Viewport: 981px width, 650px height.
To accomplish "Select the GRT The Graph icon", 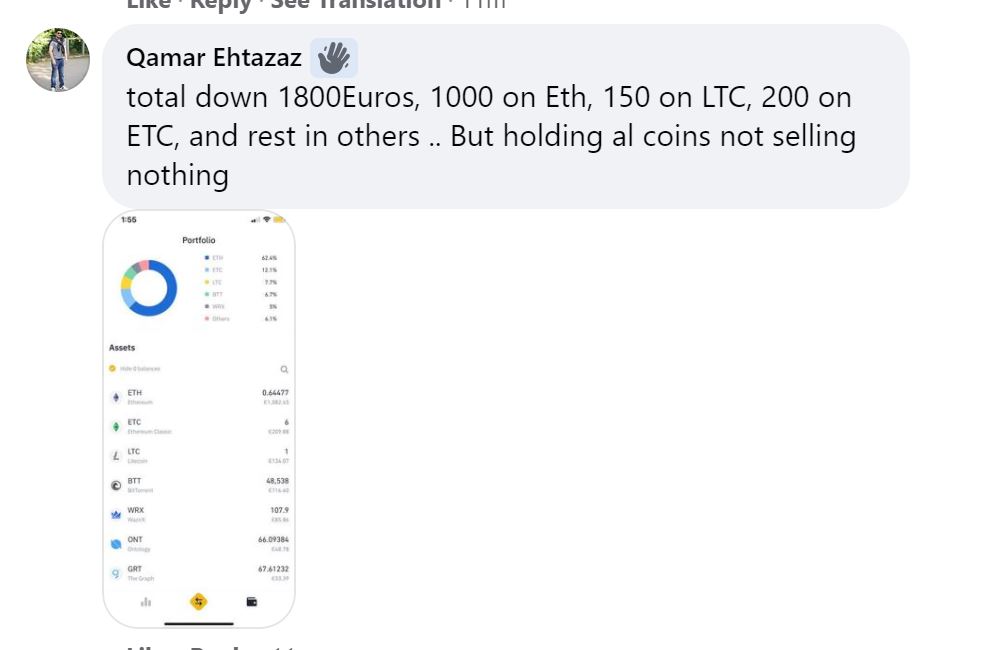I will [116, 573].
